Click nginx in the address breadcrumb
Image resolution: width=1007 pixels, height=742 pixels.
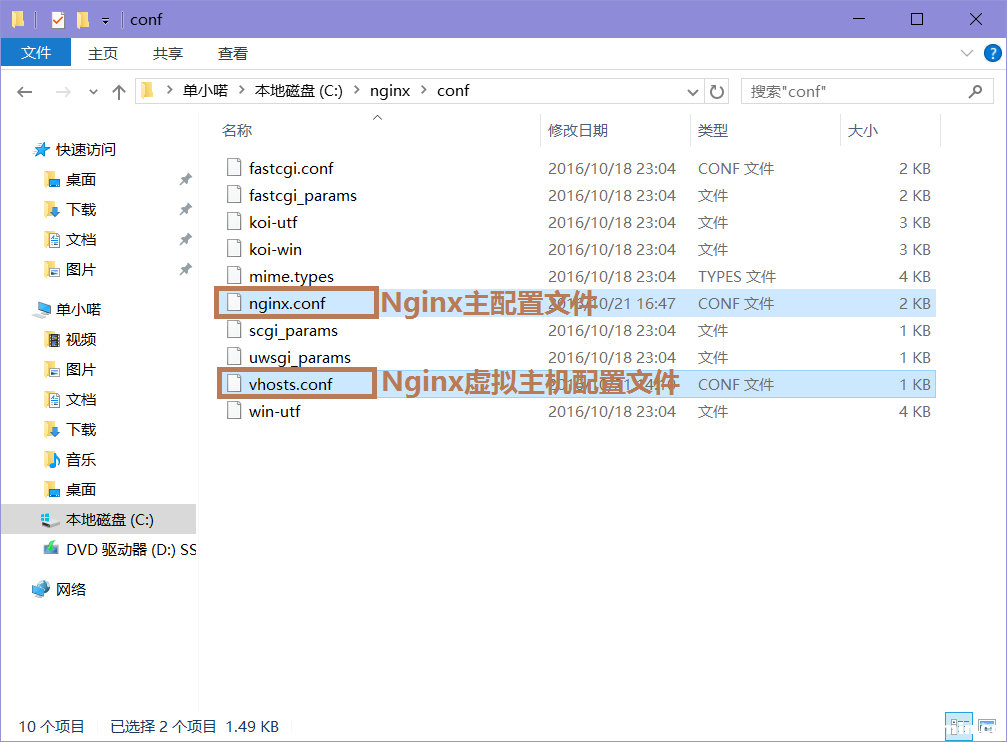tap(390, 91)
